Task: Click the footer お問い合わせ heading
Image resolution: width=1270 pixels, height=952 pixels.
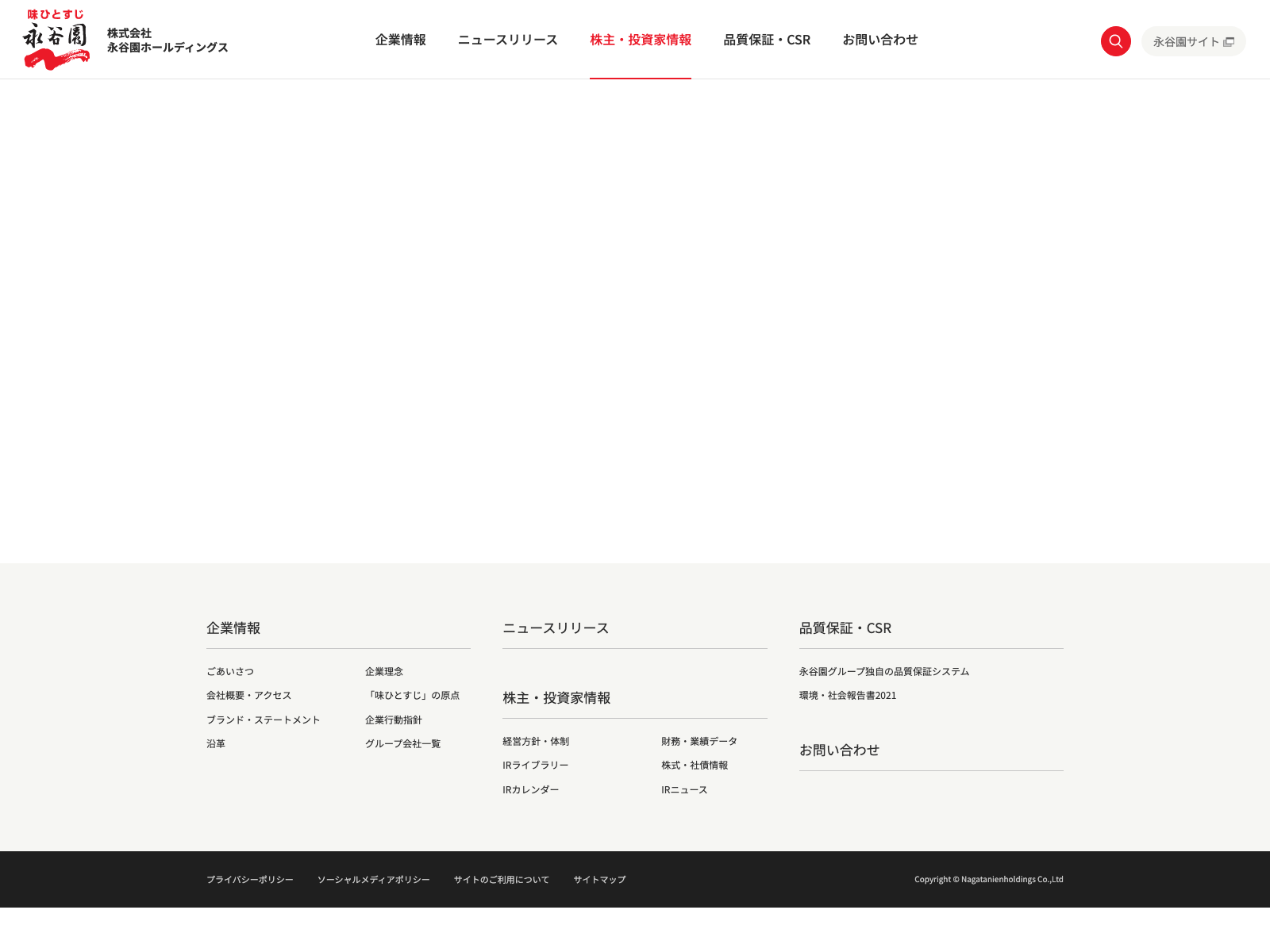Action: tap(839, 750)
